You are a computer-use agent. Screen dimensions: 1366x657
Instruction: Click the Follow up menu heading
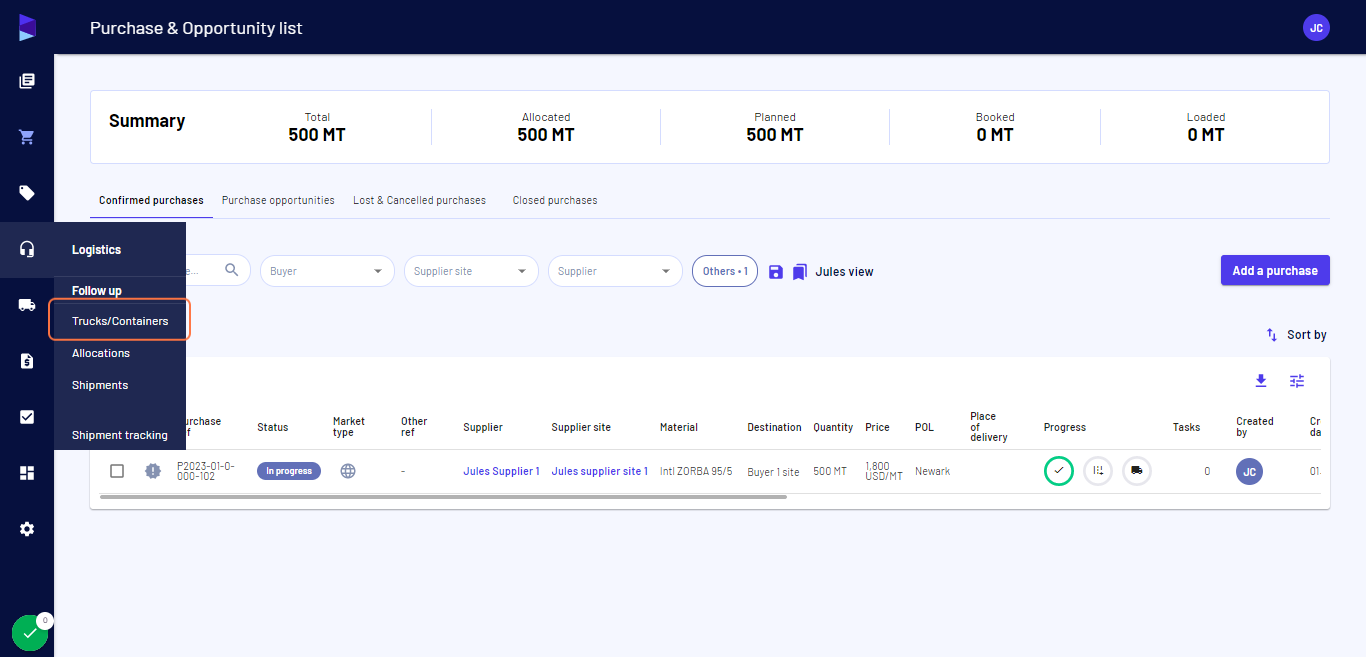(x=96, y=291)
